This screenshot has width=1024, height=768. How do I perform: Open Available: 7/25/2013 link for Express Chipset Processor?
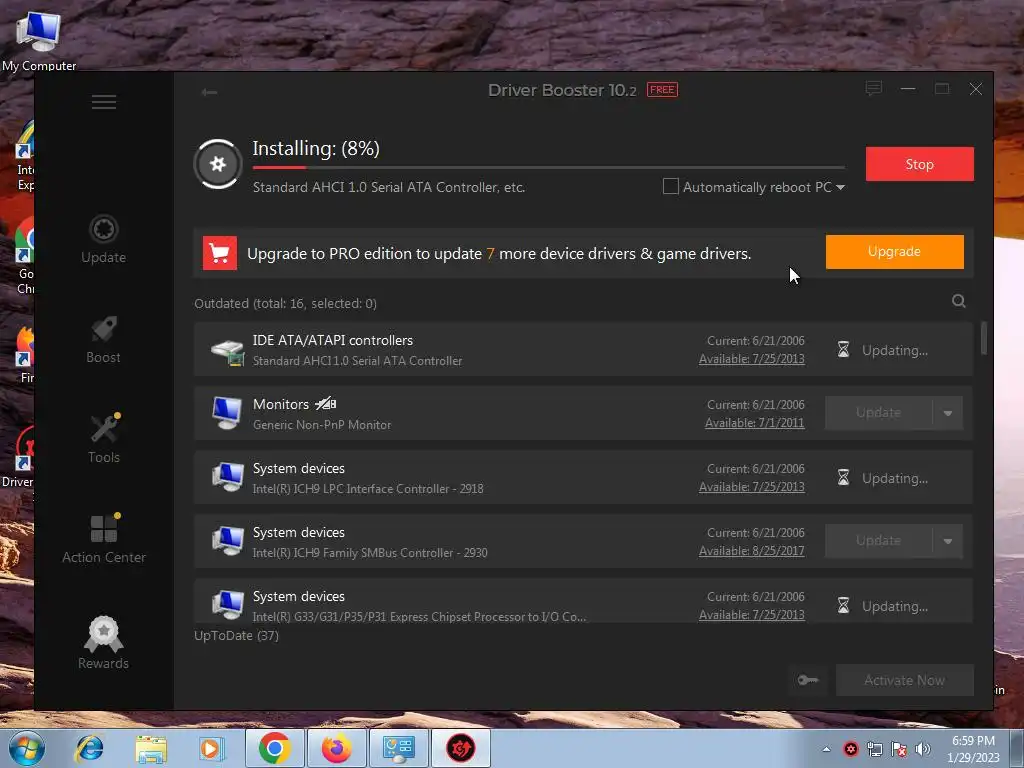[x=751, y=615]
